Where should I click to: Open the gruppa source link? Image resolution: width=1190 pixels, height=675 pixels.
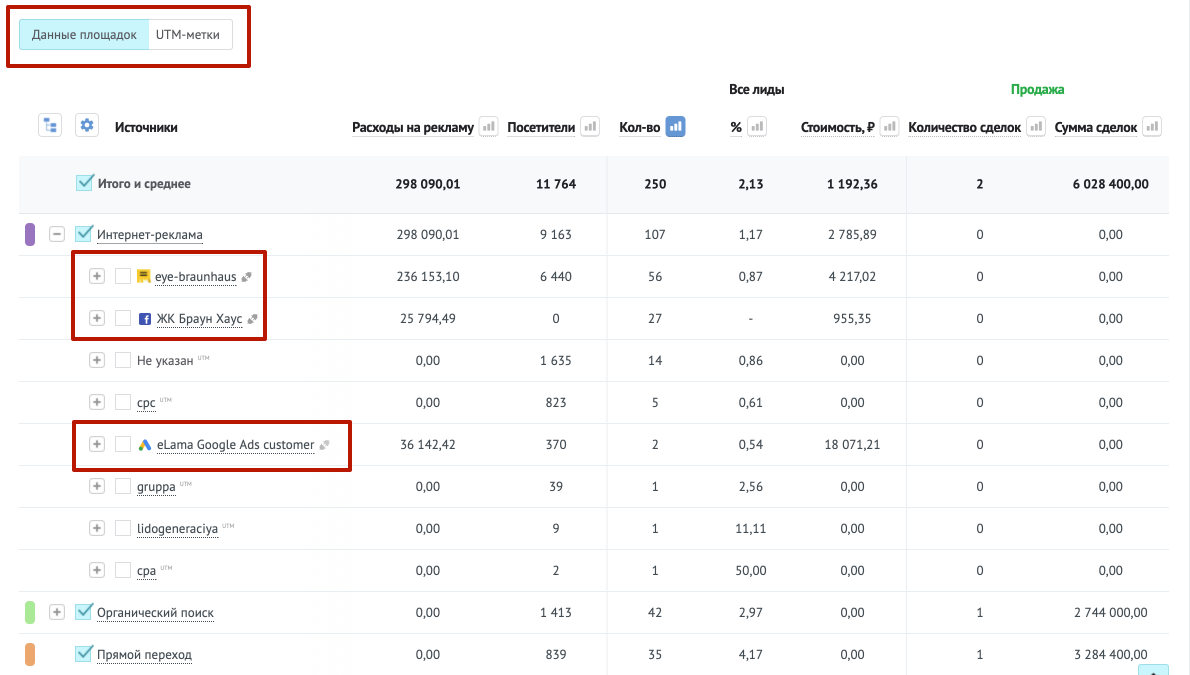(x=156, y=487)
